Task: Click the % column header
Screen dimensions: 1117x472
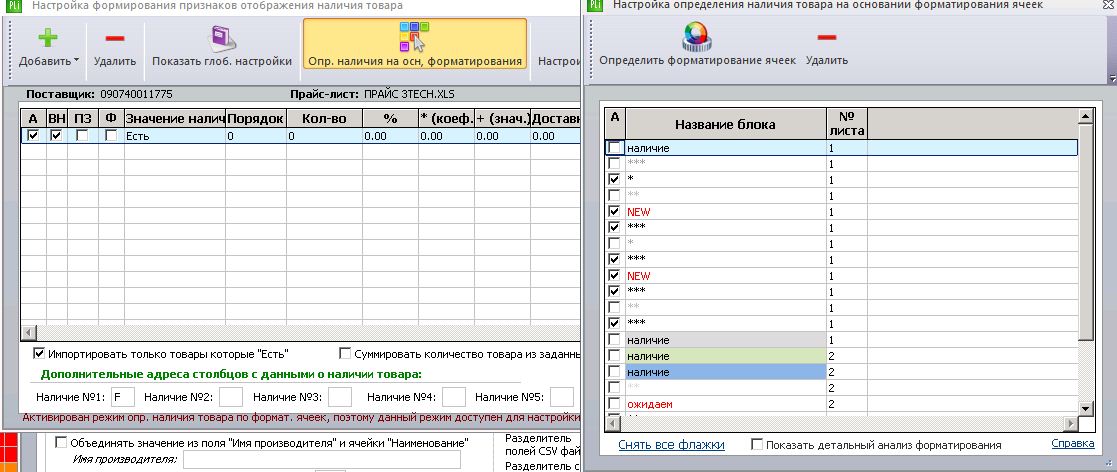Action: 390,118
